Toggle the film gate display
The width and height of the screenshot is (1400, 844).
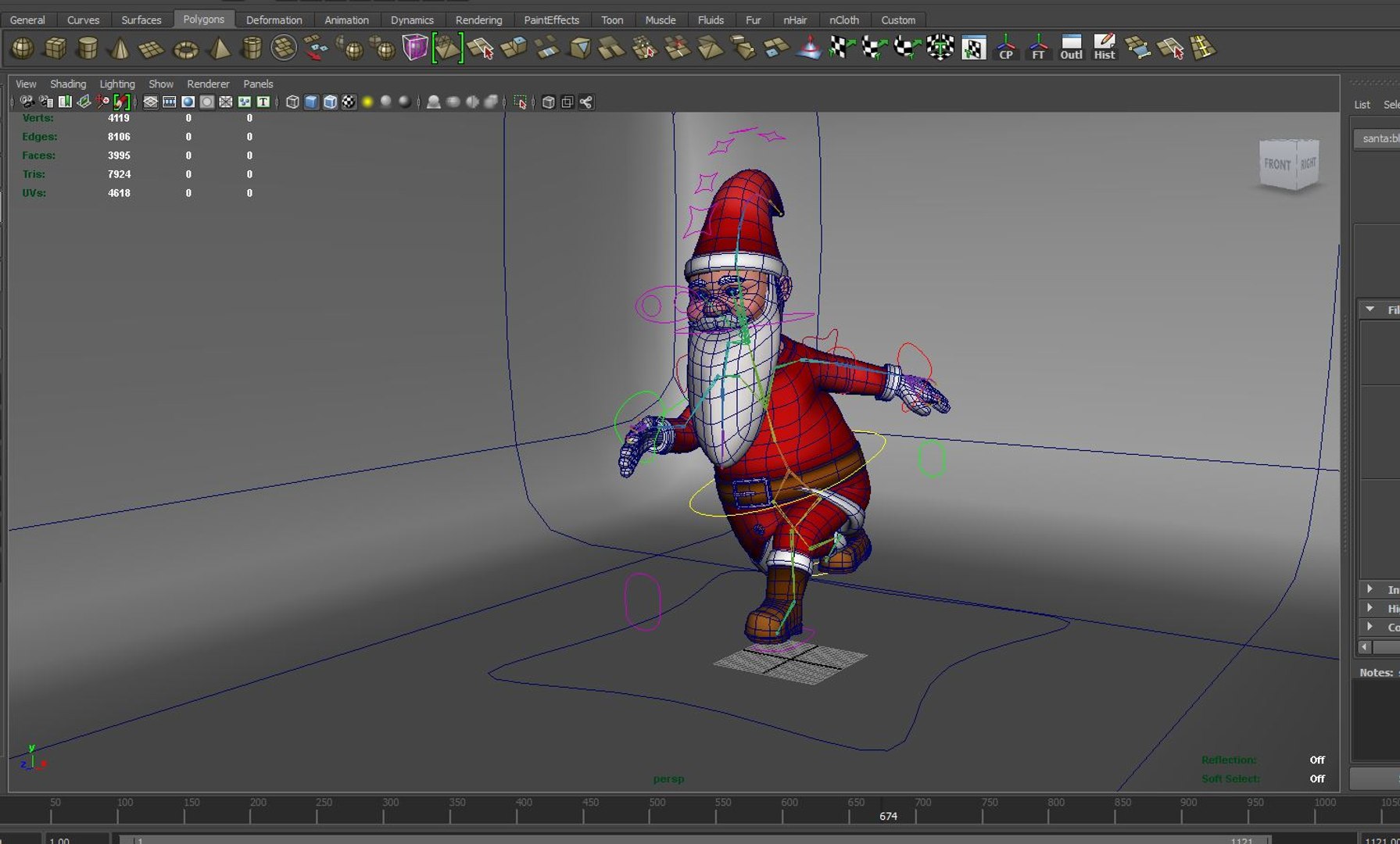(x=169, y=102)
